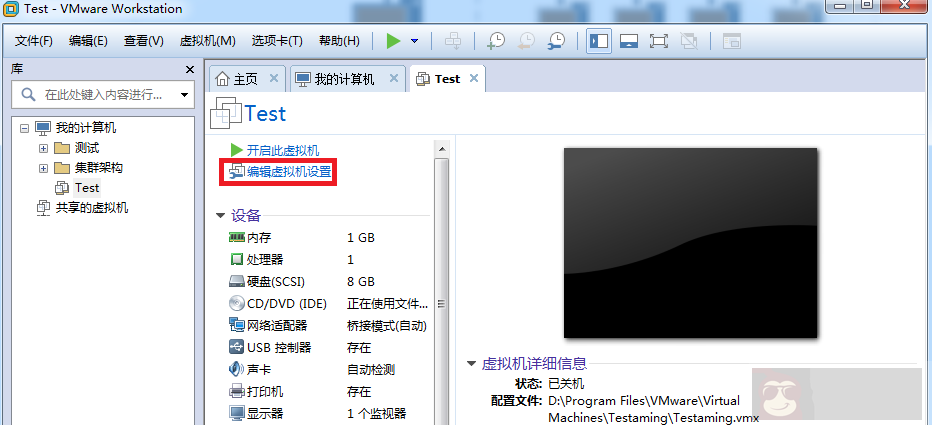Close the 主页 tab
The image size is (932, 425).
click(x=273, y=78)
